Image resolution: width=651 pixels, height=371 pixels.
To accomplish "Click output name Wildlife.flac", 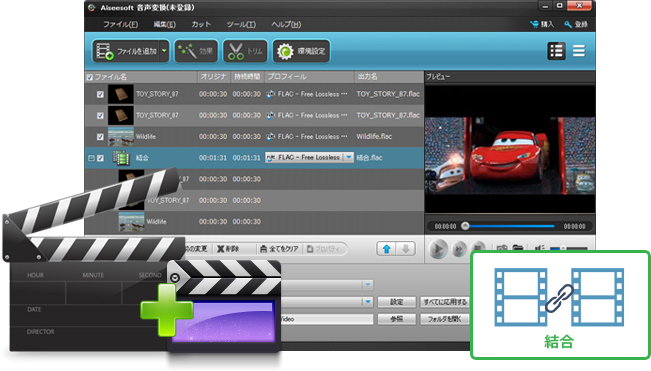I will 374,137.
